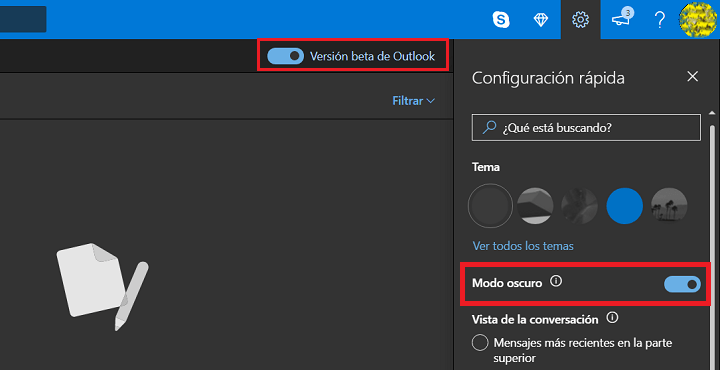This screenshot has height=370, width=720.
Task: Focus the ¿Qué está buscando? search box
Action: coord(586,128)
